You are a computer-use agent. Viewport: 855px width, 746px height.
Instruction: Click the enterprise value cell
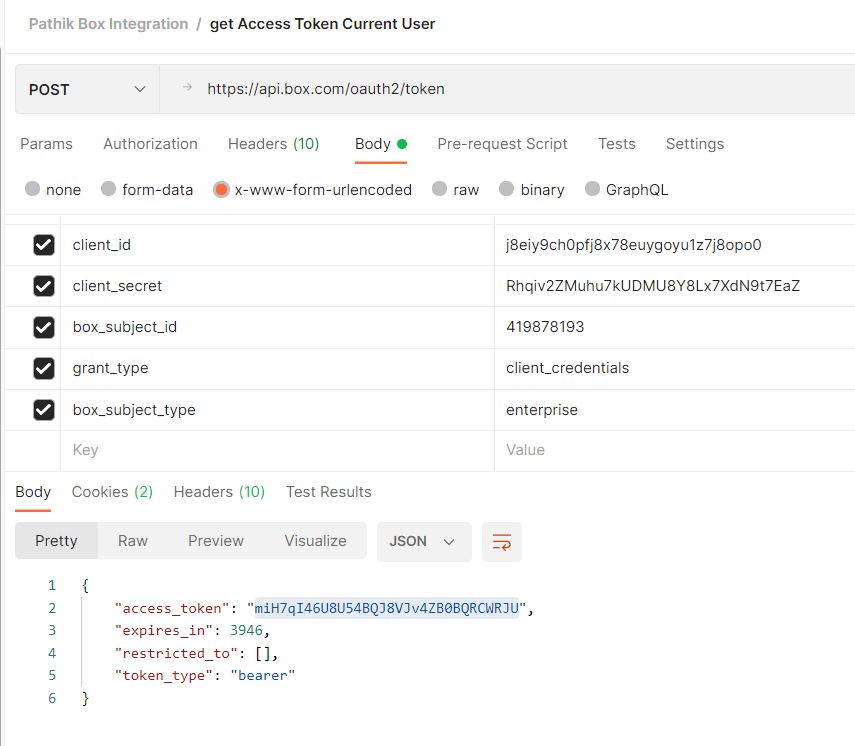[675, 410]
